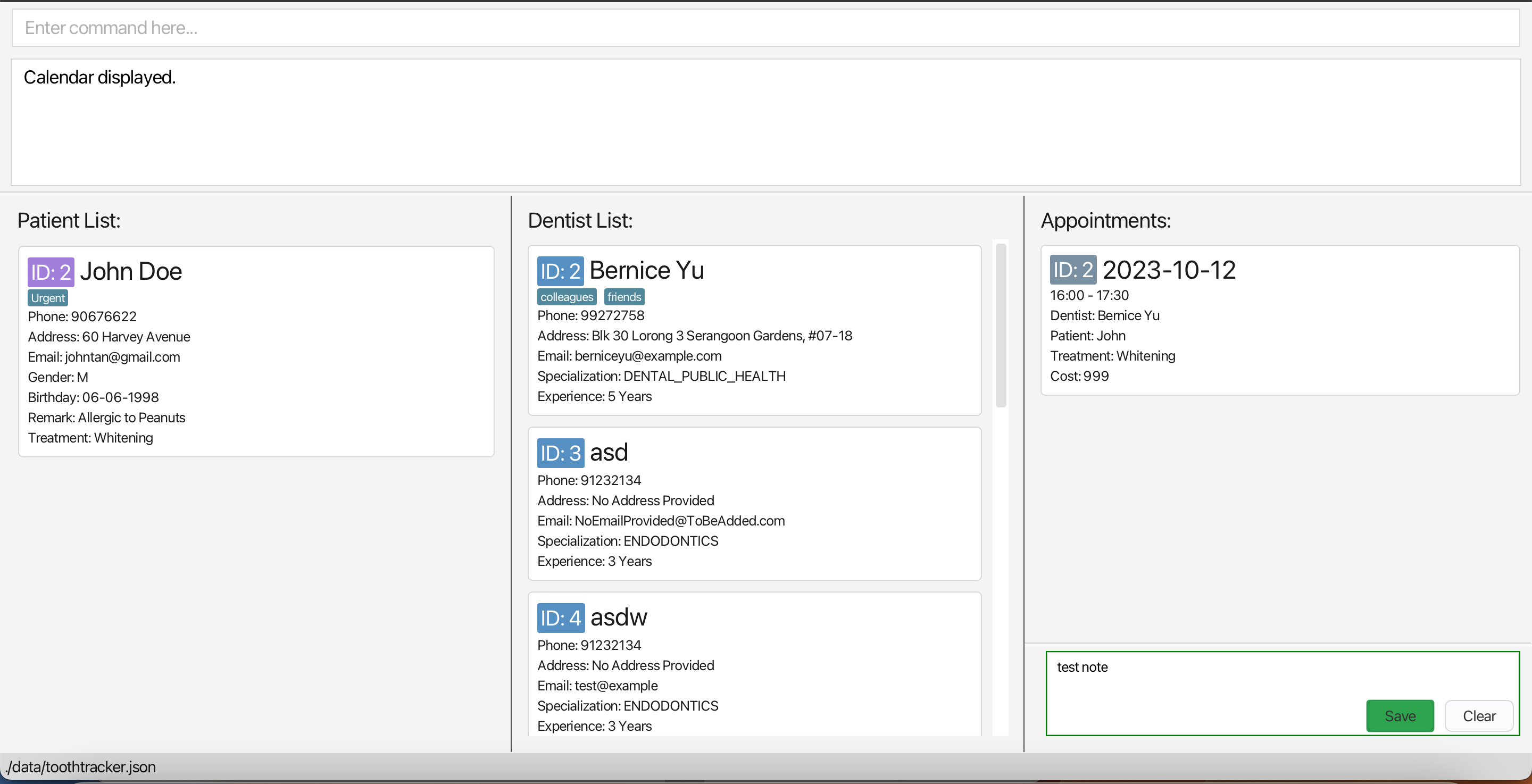Click the friends tag
Screen dimensions: 1532x784
click(624, 297)
